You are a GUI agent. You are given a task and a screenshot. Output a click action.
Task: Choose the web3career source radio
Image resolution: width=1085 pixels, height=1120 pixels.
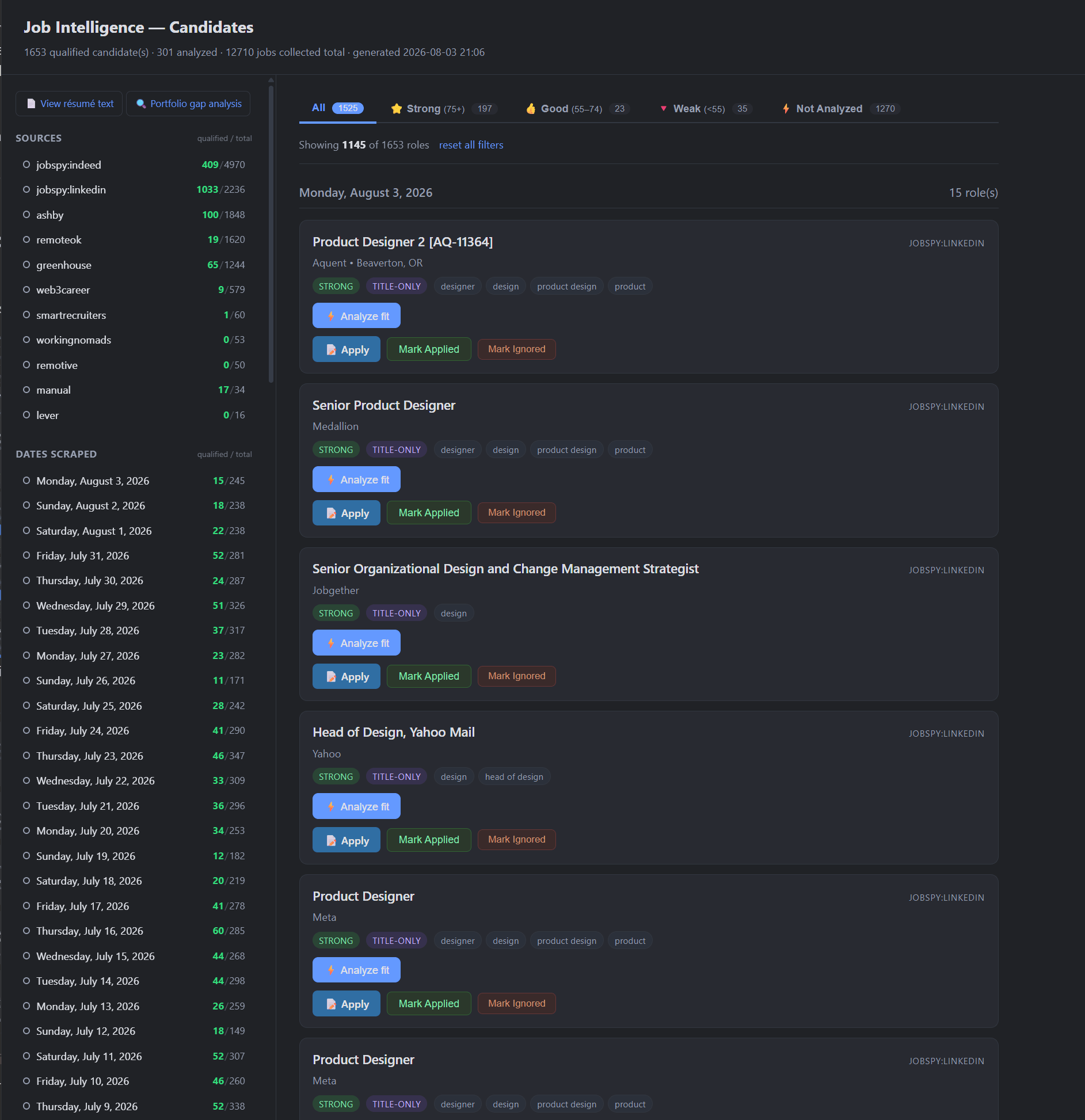pyautogui.click(x=26, y=289)
